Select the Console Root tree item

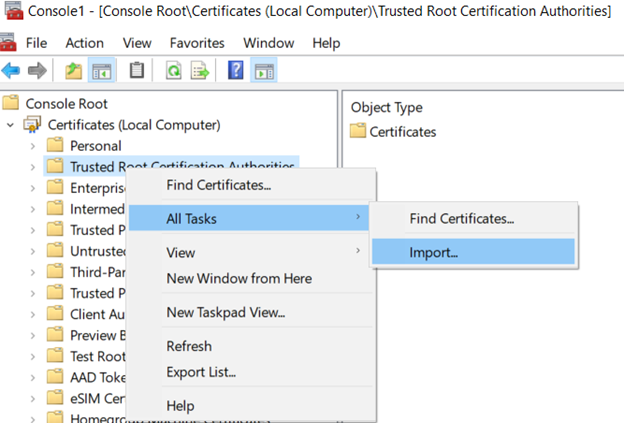point(66,103)
